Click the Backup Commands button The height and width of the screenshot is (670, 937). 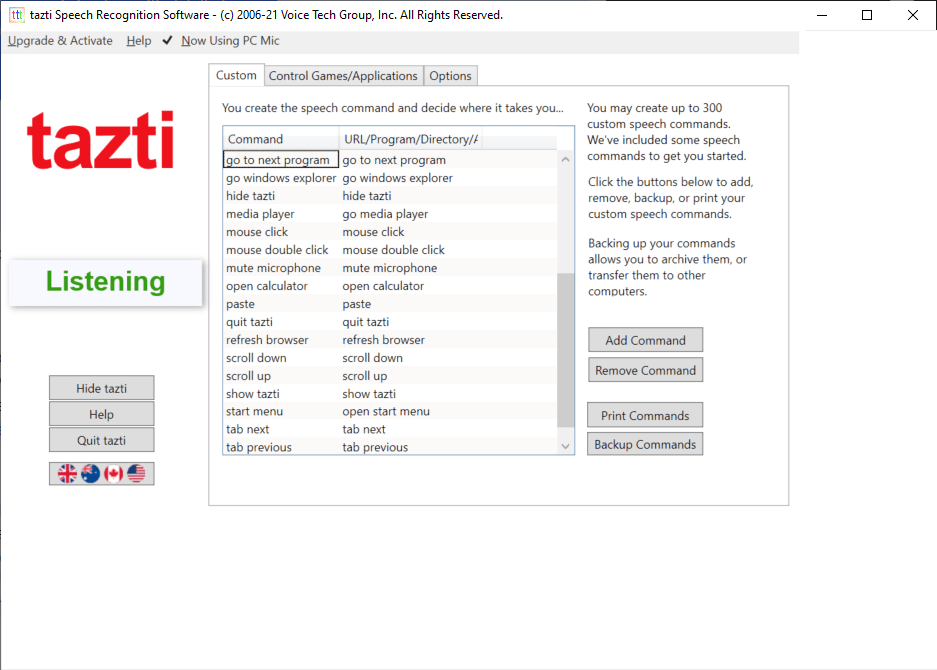(x=645, y=444)
